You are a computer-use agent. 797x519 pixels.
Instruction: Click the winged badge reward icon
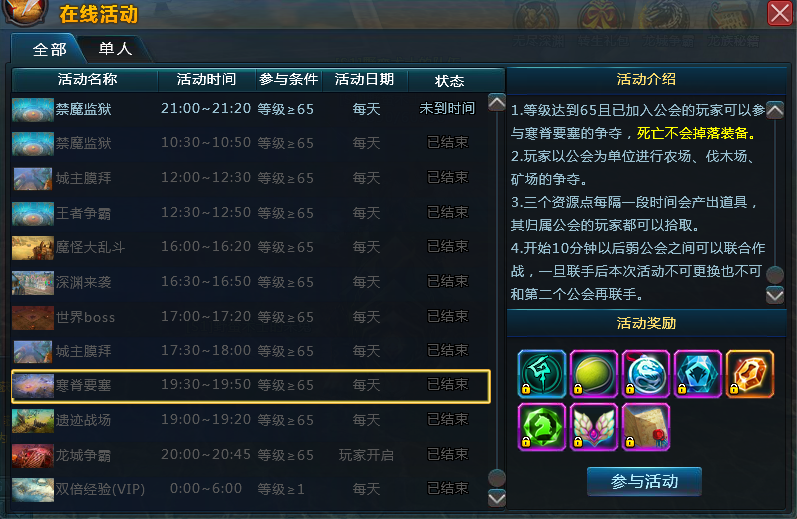tap(594, 427)
